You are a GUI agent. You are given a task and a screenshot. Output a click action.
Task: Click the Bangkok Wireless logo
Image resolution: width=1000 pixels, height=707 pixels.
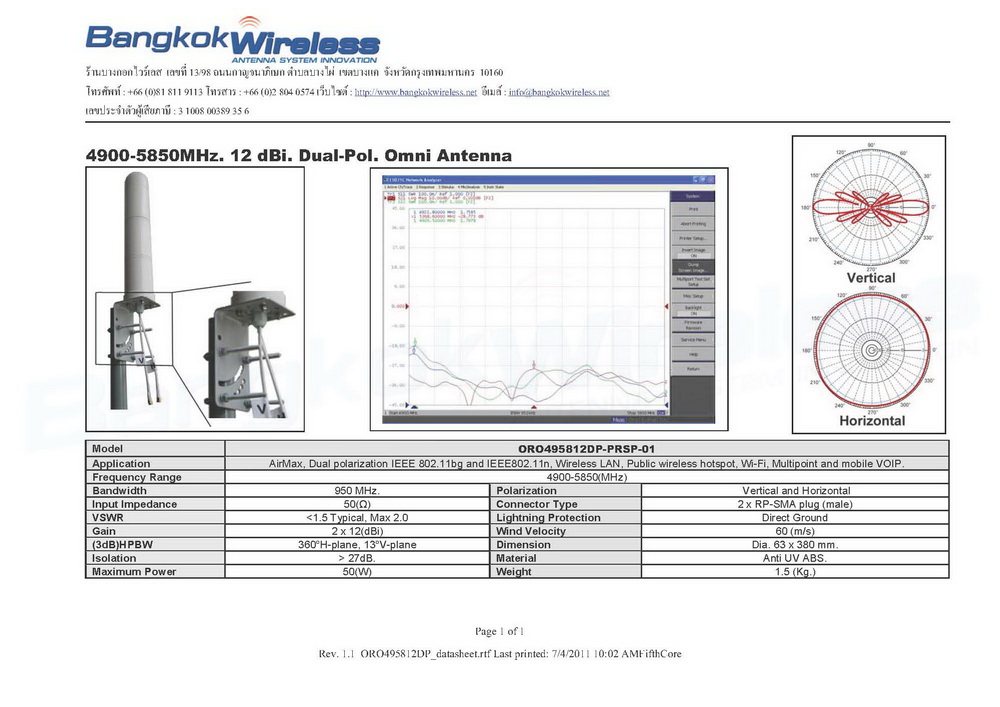click(232, 40)
